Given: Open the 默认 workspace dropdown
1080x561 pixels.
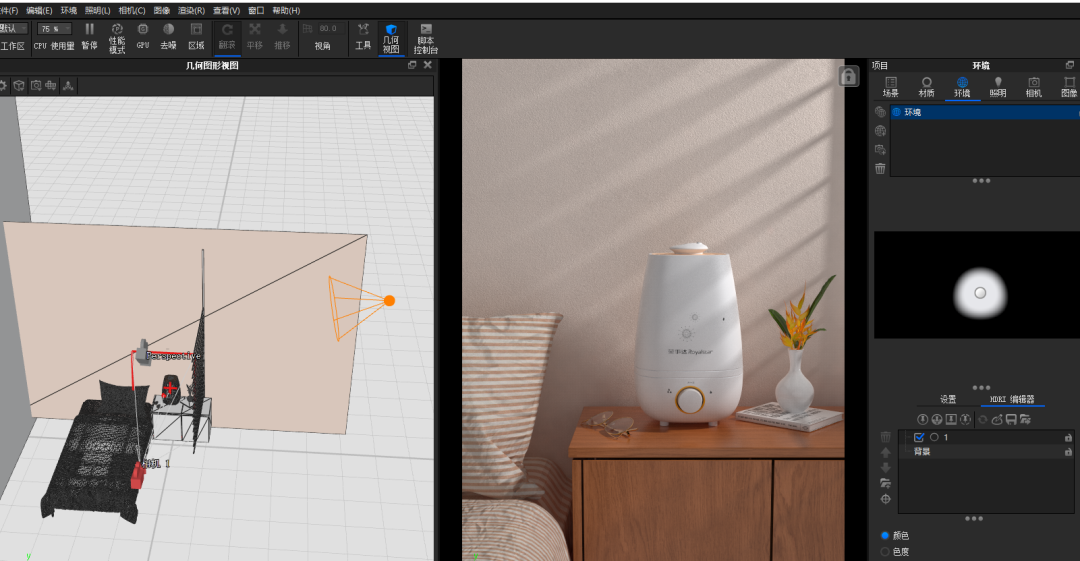Looking at the screenshot, I should pos(13,29).
